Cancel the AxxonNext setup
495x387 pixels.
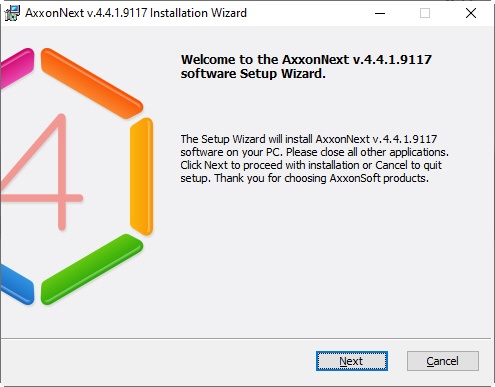click(443, 361)
